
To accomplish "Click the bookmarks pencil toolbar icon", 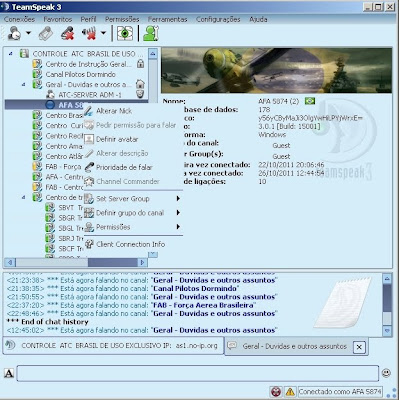I will (x=46, y=33).
